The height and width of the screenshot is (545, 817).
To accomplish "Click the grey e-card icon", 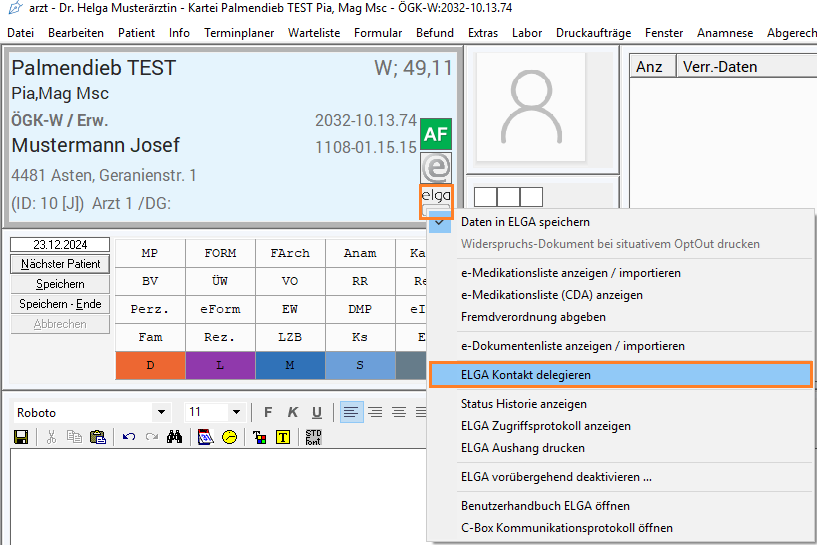I will coord(435,167).
